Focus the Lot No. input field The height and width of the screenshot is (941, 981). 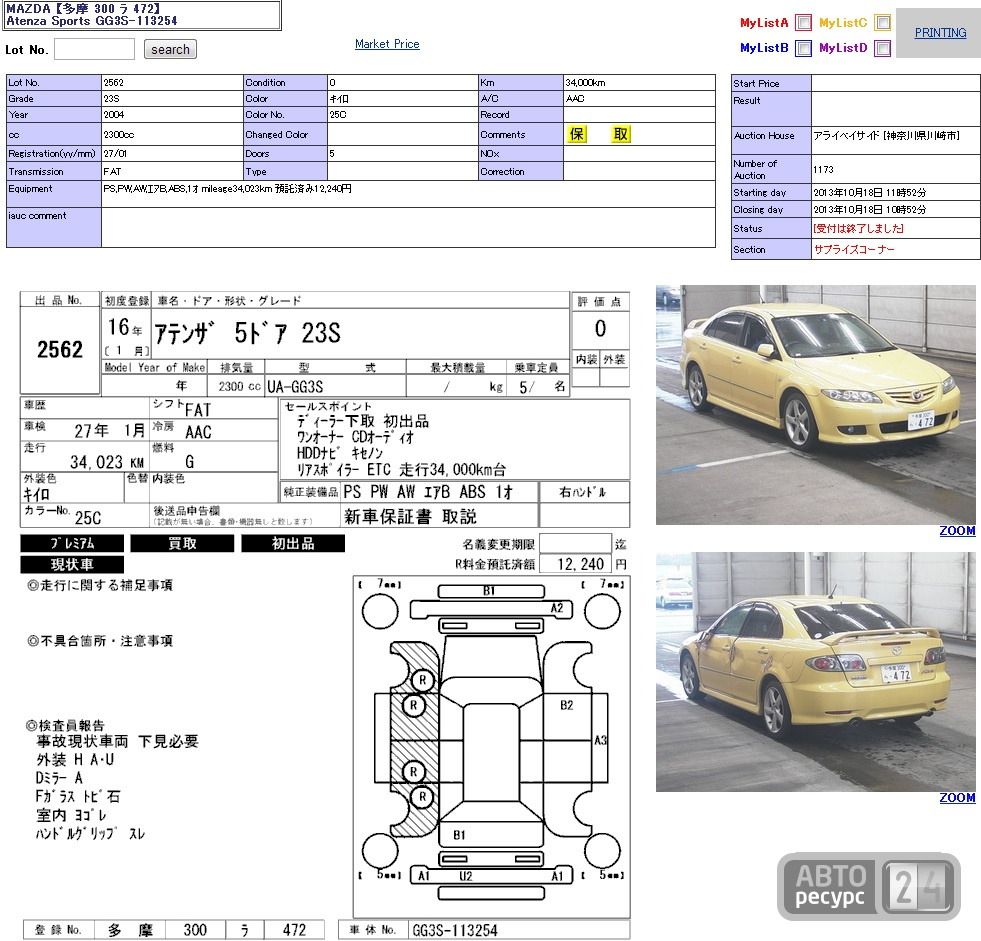(x=94, y=49)
